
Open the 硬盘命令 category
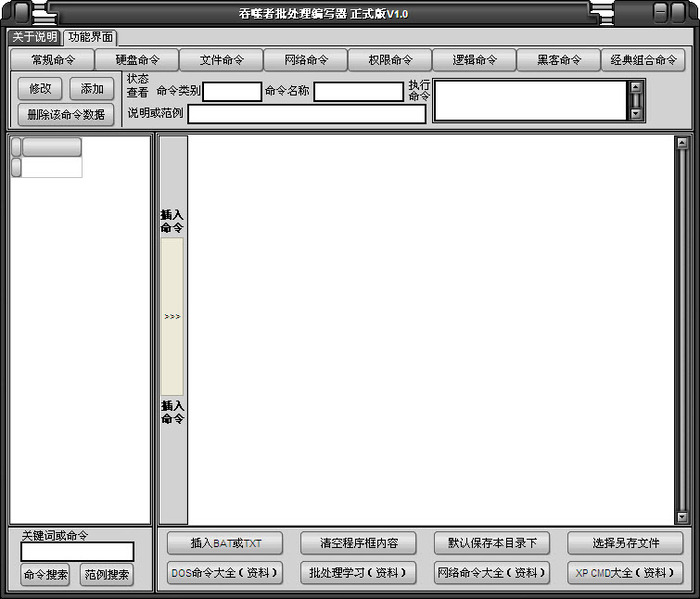pos(137,60)
